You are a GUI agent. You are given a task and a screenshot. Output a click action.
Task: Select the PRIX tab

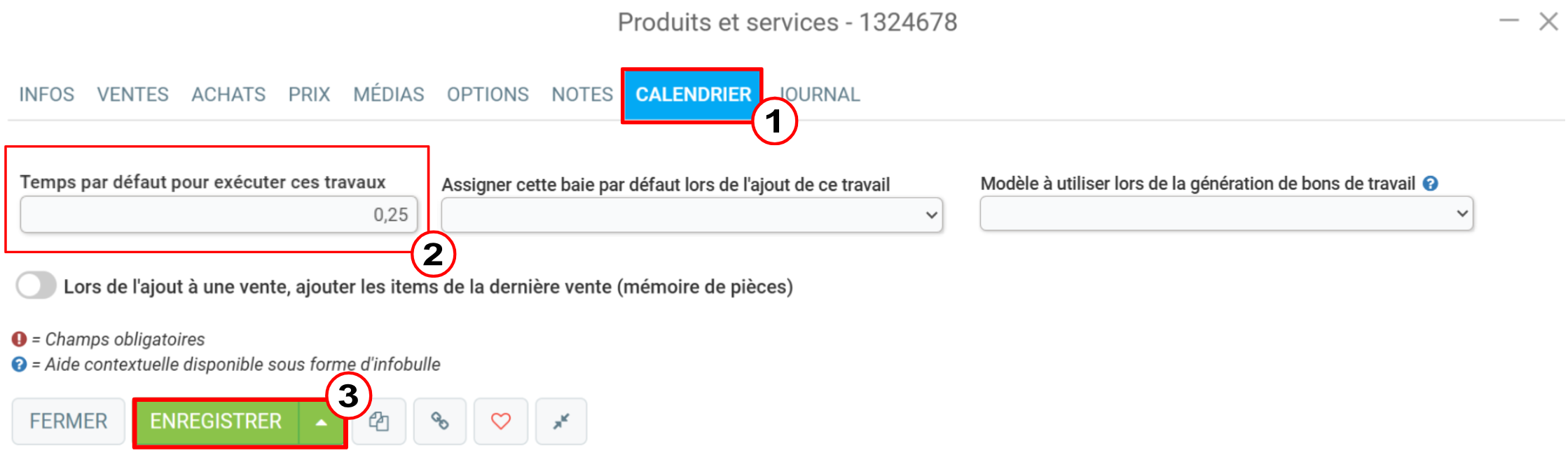(309, 95)
